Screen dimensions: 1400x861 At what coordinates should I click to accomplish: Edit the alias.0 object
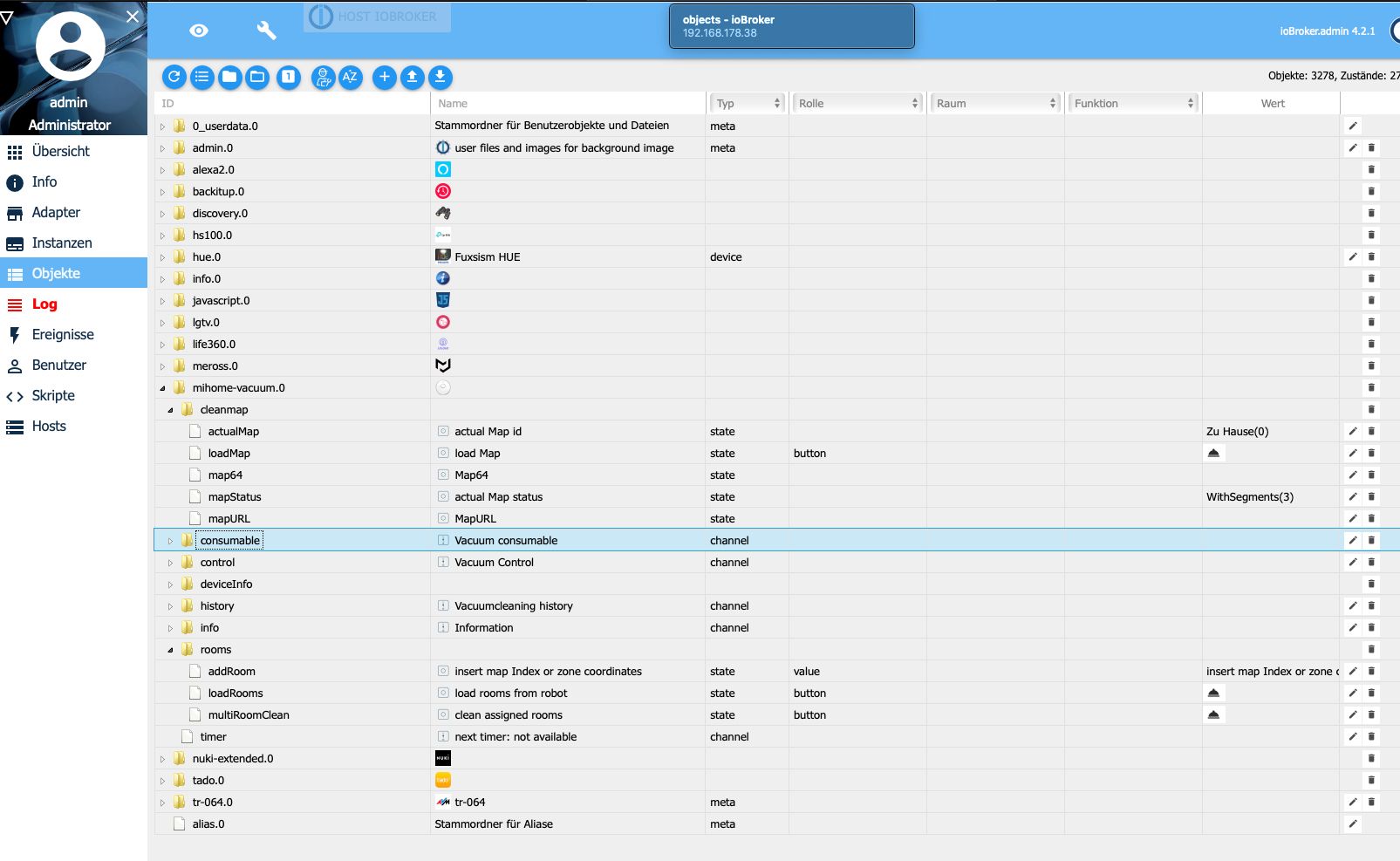1353,823
